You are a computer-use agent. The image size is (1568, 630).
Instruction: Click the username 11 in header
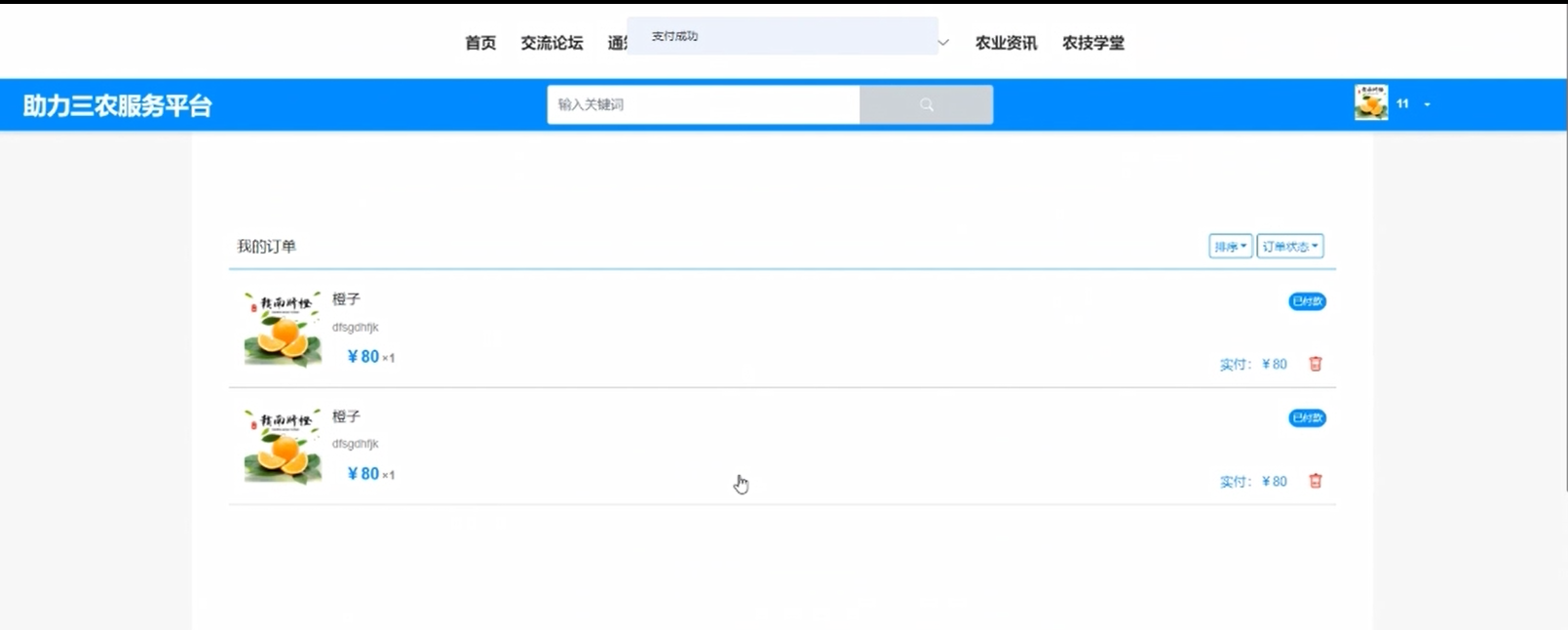(1402, 103)
